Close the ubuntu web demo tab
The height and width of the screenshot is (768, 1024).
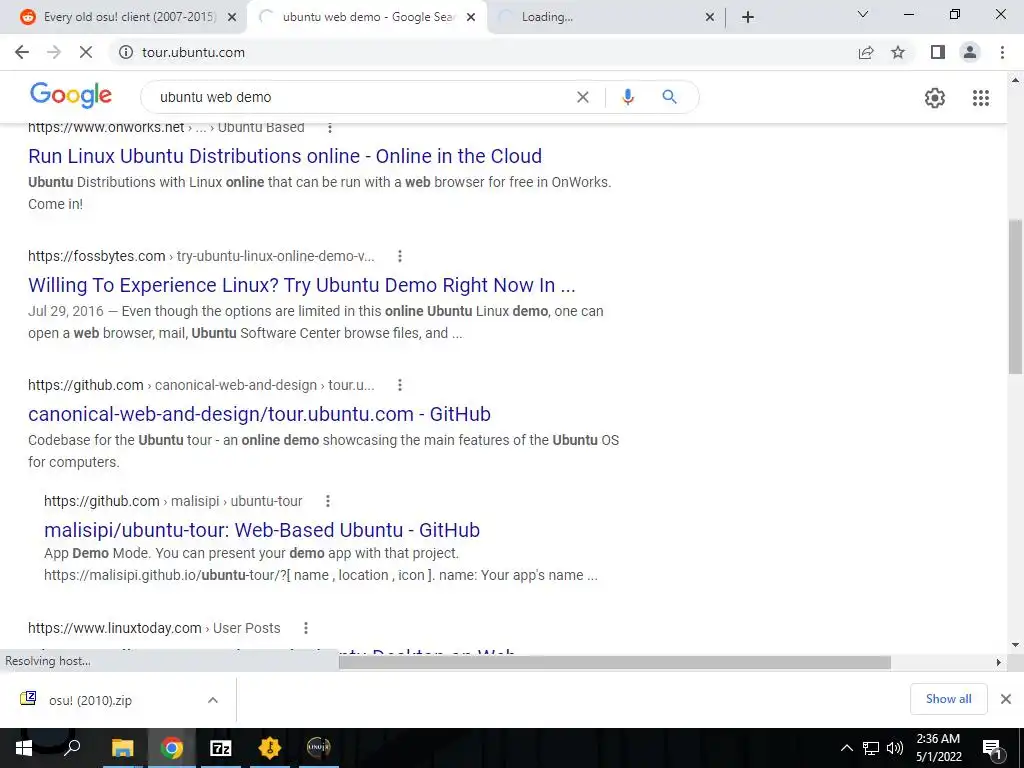click(x=471, y=17)
